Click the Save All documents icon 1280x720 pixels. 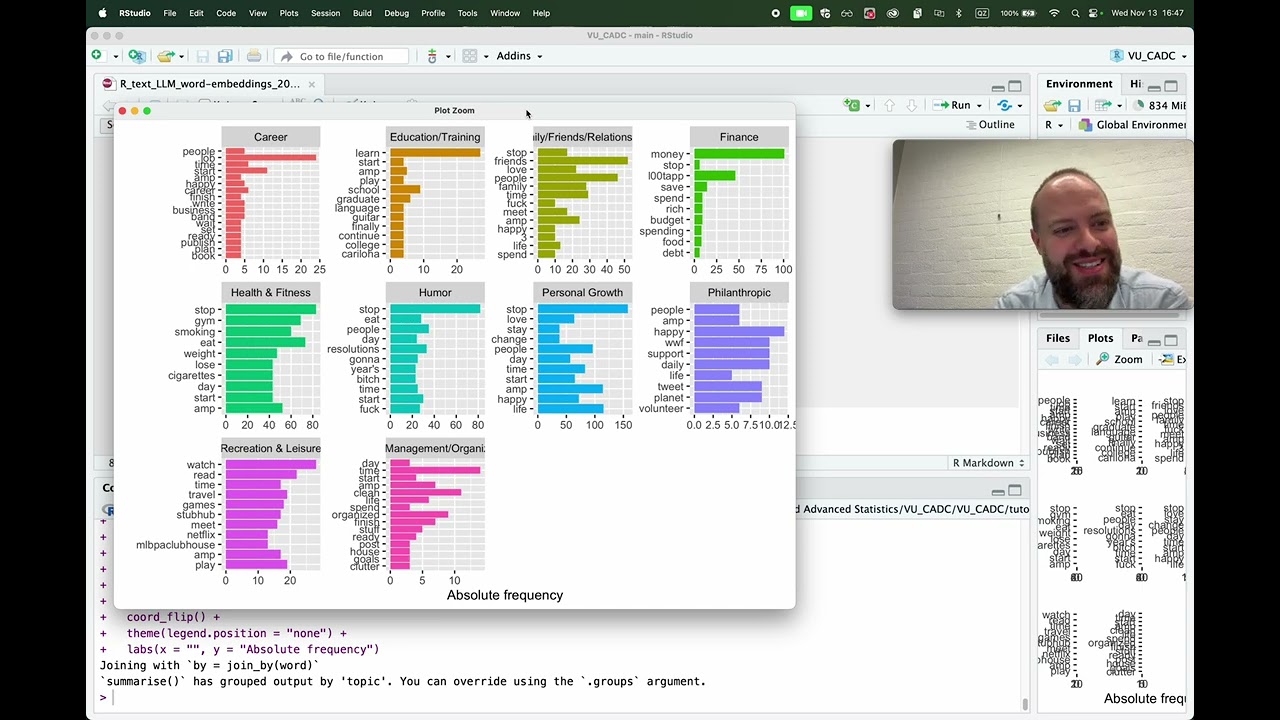(x=225, y=56)
